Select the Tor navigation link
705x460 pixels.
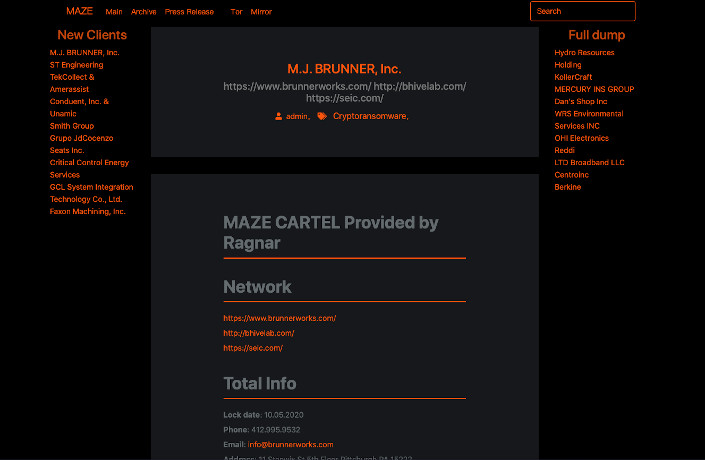tap(236, 12)
